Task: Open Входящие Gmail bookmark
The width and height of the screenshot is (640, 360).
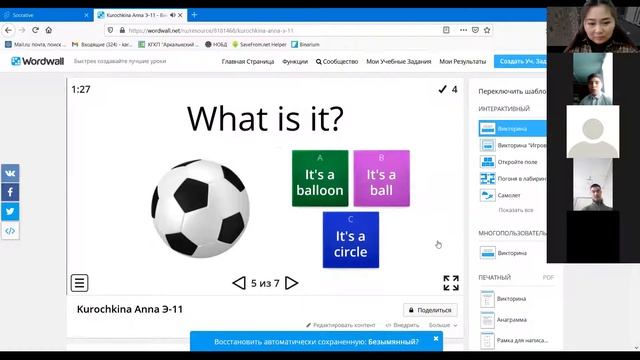Action: (x=102, y=44)
